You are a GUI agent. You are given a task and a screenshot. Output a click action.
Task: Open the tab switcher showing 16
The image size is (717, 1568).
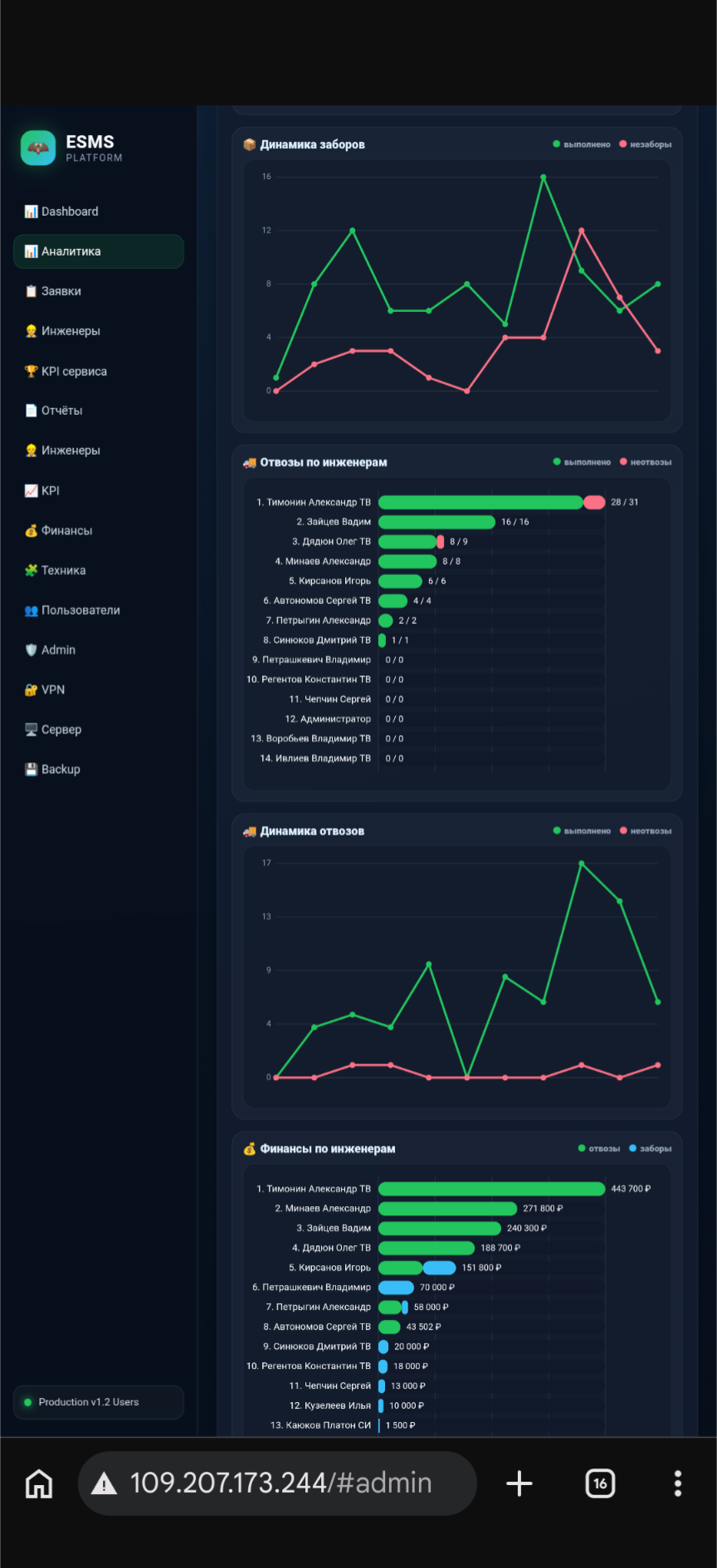(600, 1483)
